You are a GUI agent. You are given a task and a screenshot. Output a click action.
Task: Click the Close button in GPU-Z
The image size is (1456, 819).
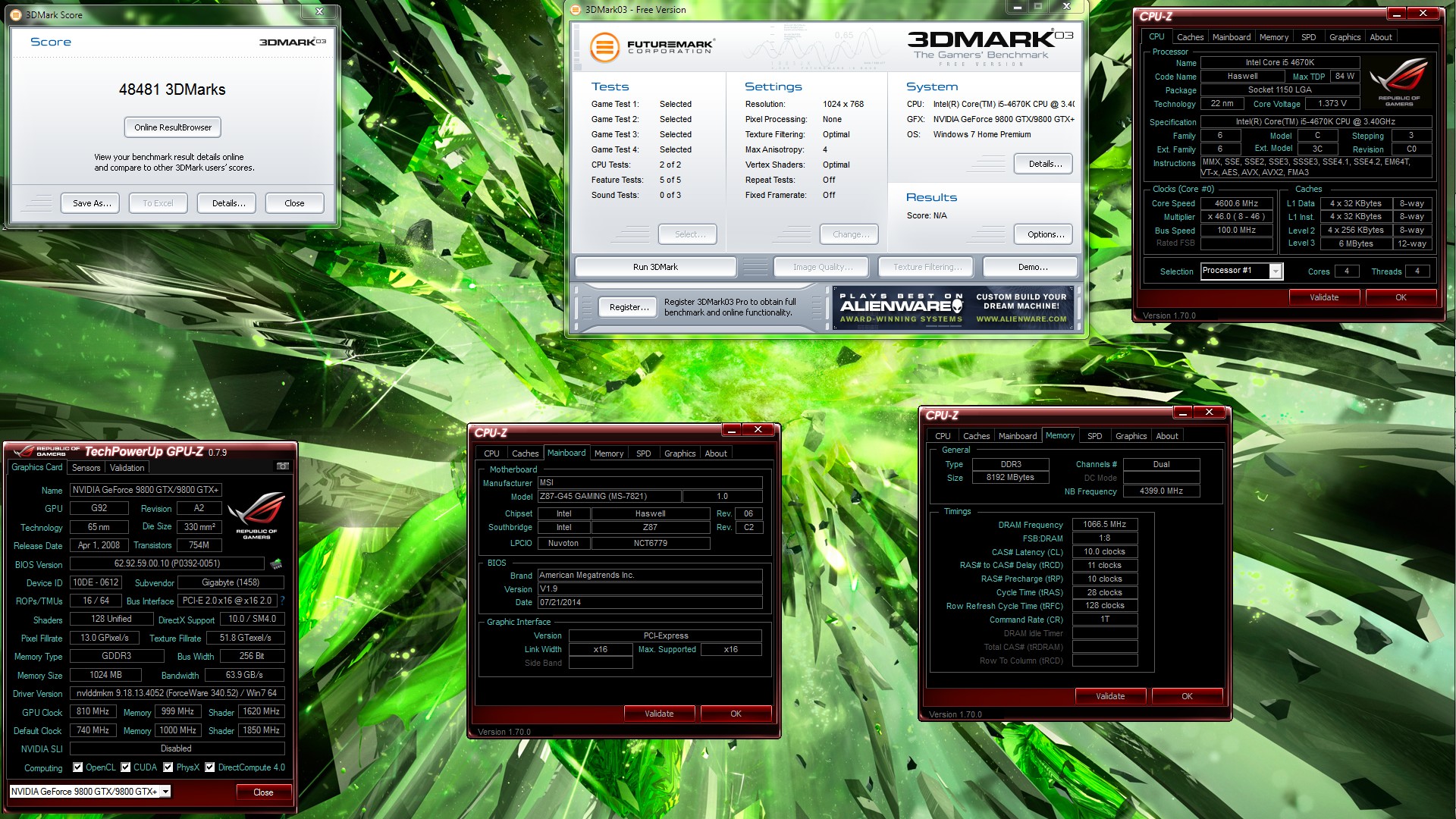pos(263,792)
